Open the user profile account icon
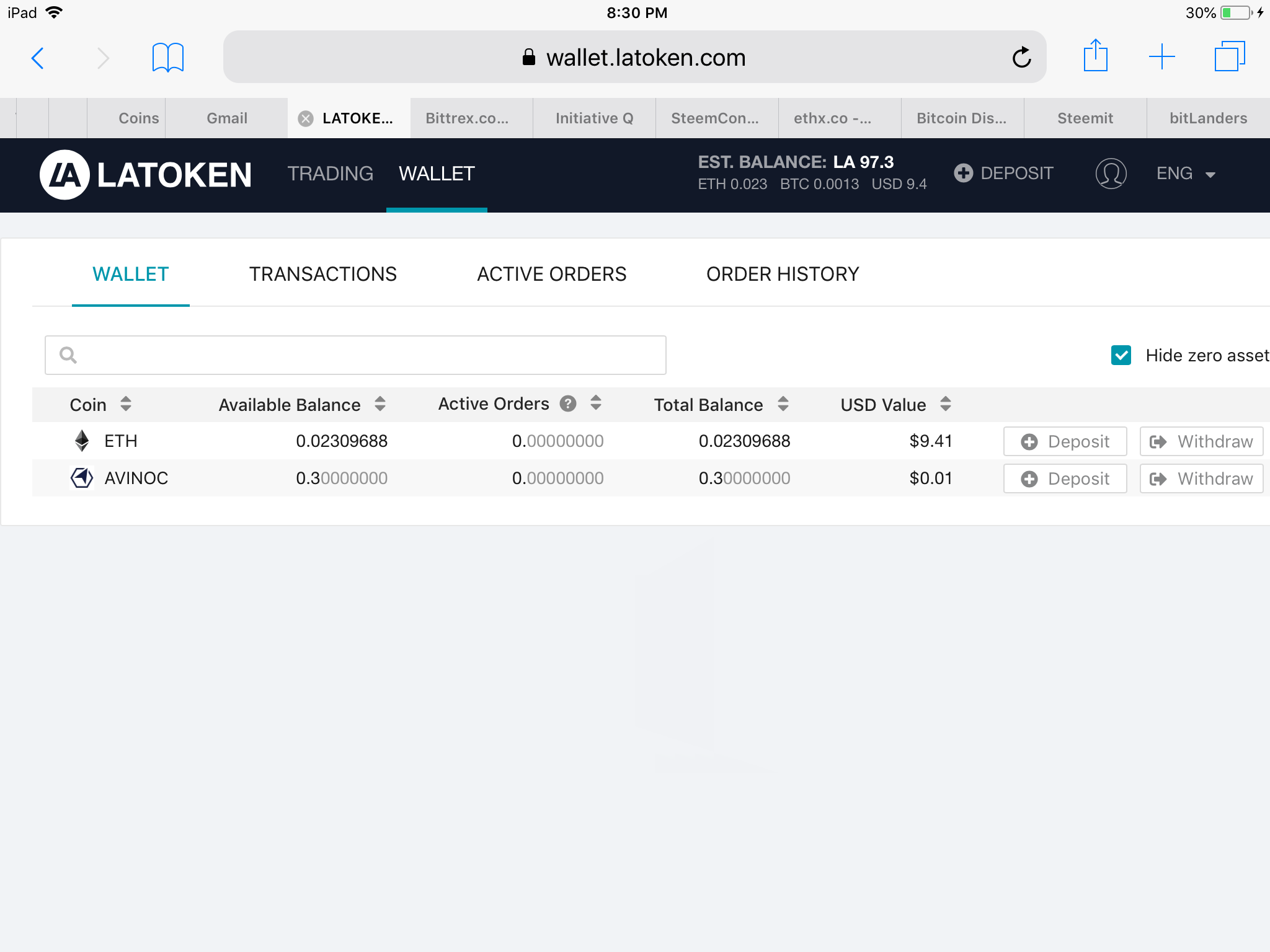This screenshot has width=1270, height=952. tap(1111, 174)
